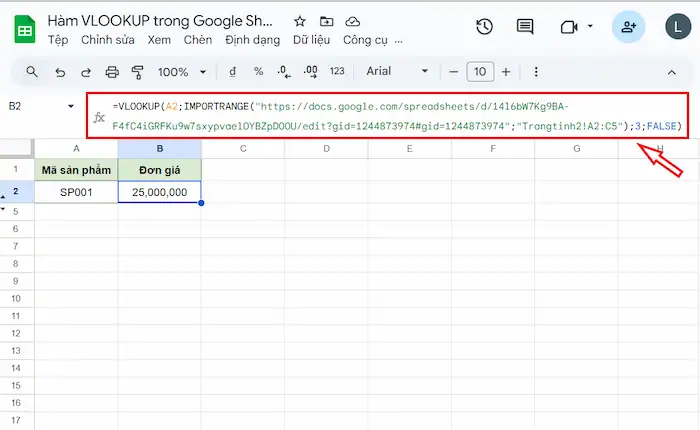Open the Chèn menu
The height and width of the screenshot is (430, 700).
(198, 40)
